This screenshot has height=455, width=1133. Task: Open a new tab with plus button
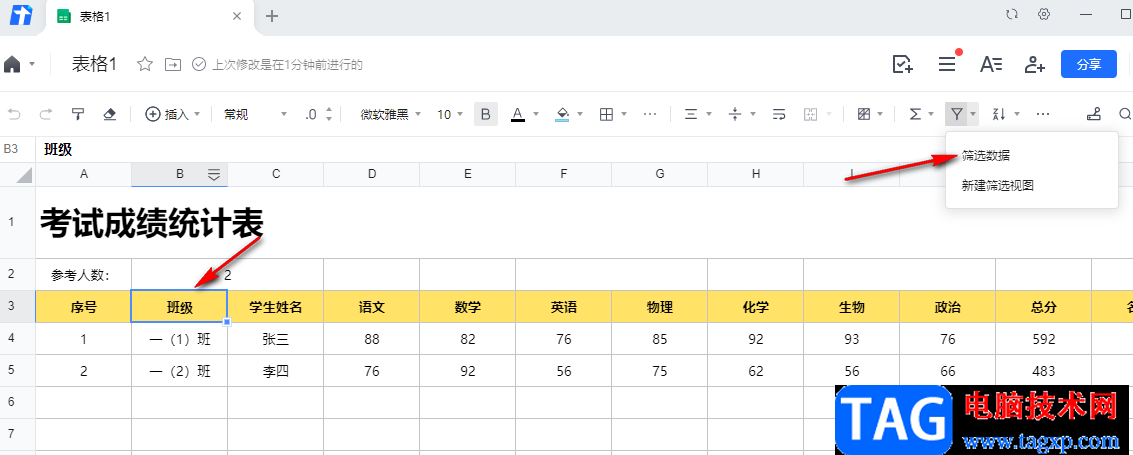click(x=272, y=16)
